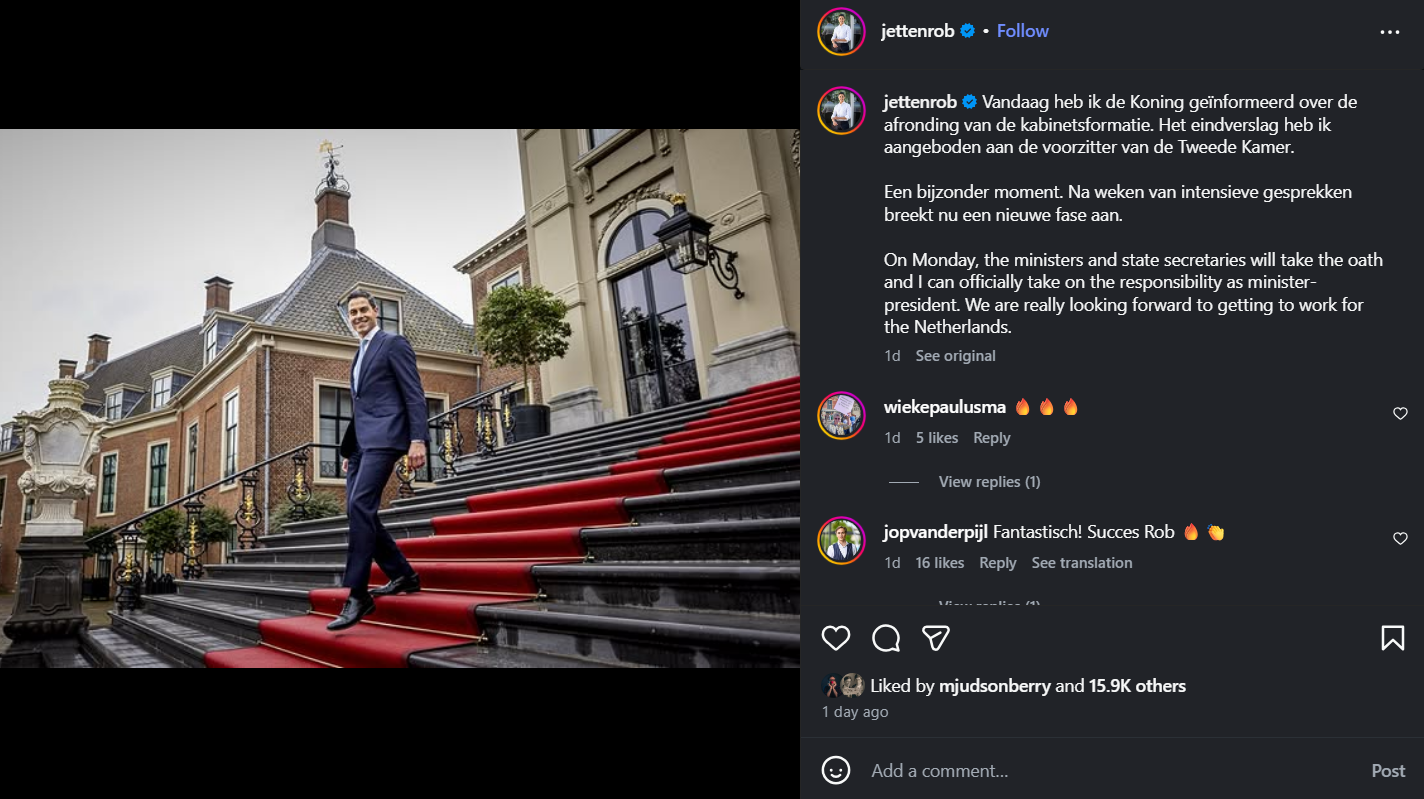Like wiekepaulusma's comment

click(1400, 414)
